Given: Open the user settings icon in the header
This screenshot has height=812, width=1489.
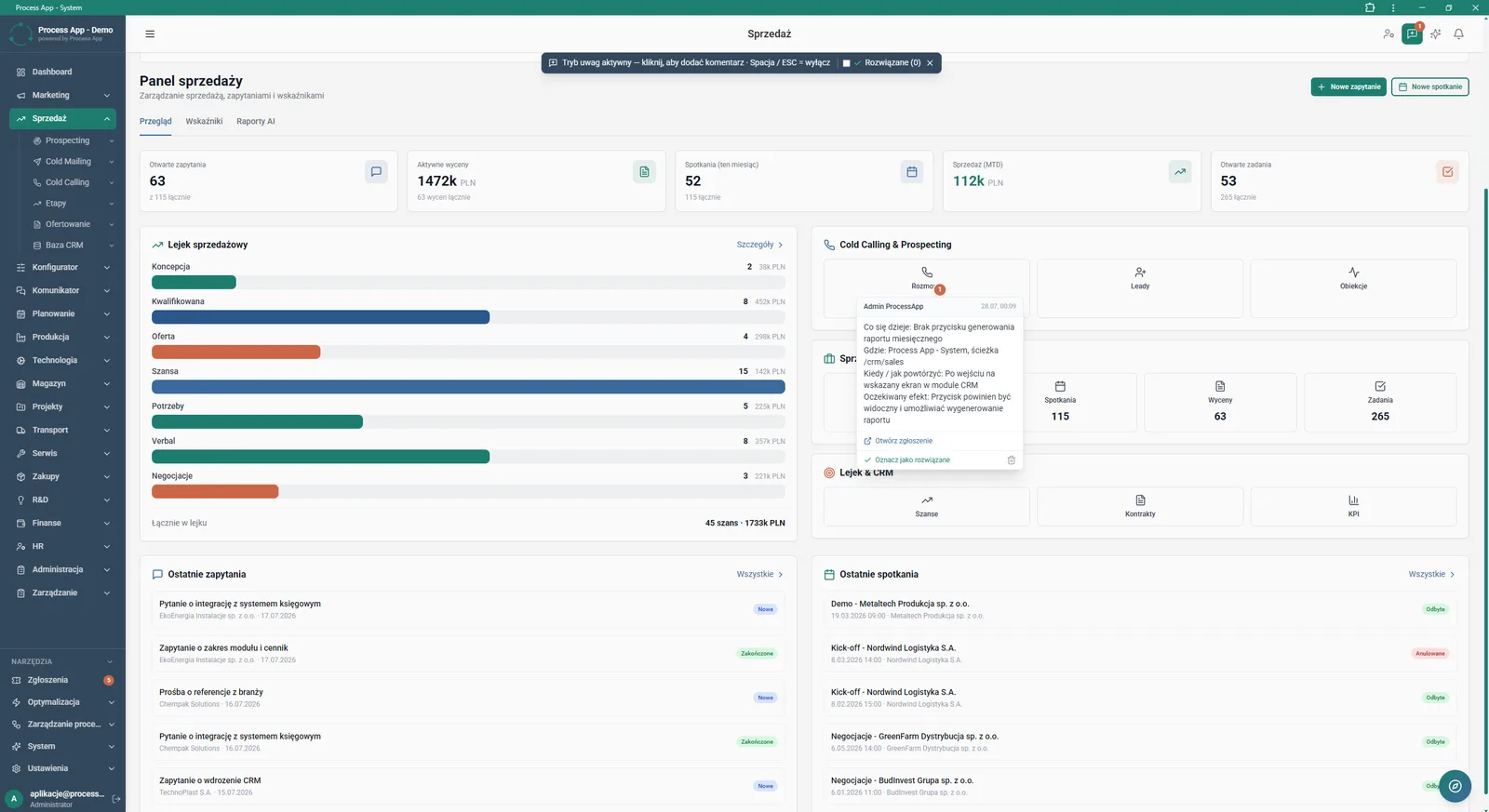Looking at the screenshot, I should tap(1388, 34).
